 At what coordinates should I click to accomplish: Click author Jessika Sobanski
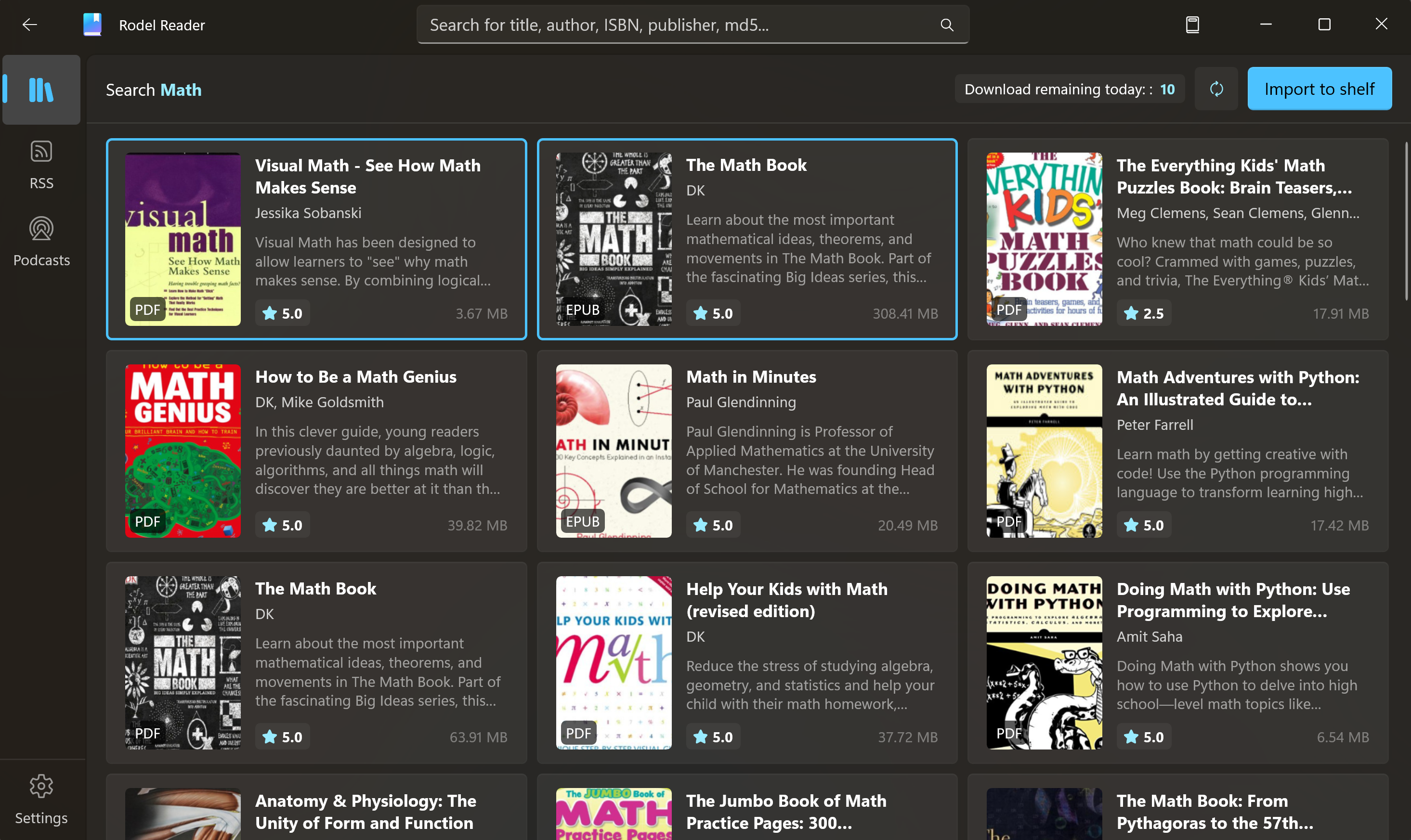[x=308, y=213]
